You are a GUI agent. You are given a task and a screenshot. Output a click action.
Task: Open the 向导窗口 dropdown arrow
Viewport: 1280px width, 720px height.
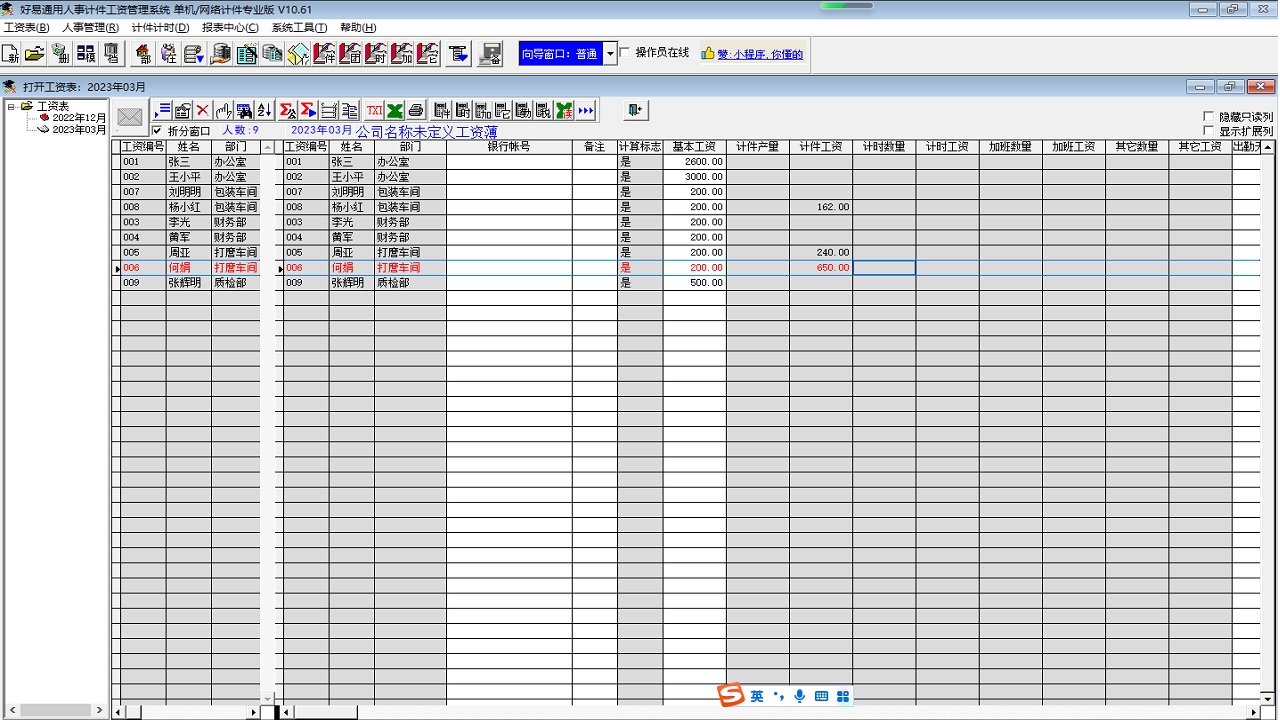pyautogui.click(x=610, y=54)
